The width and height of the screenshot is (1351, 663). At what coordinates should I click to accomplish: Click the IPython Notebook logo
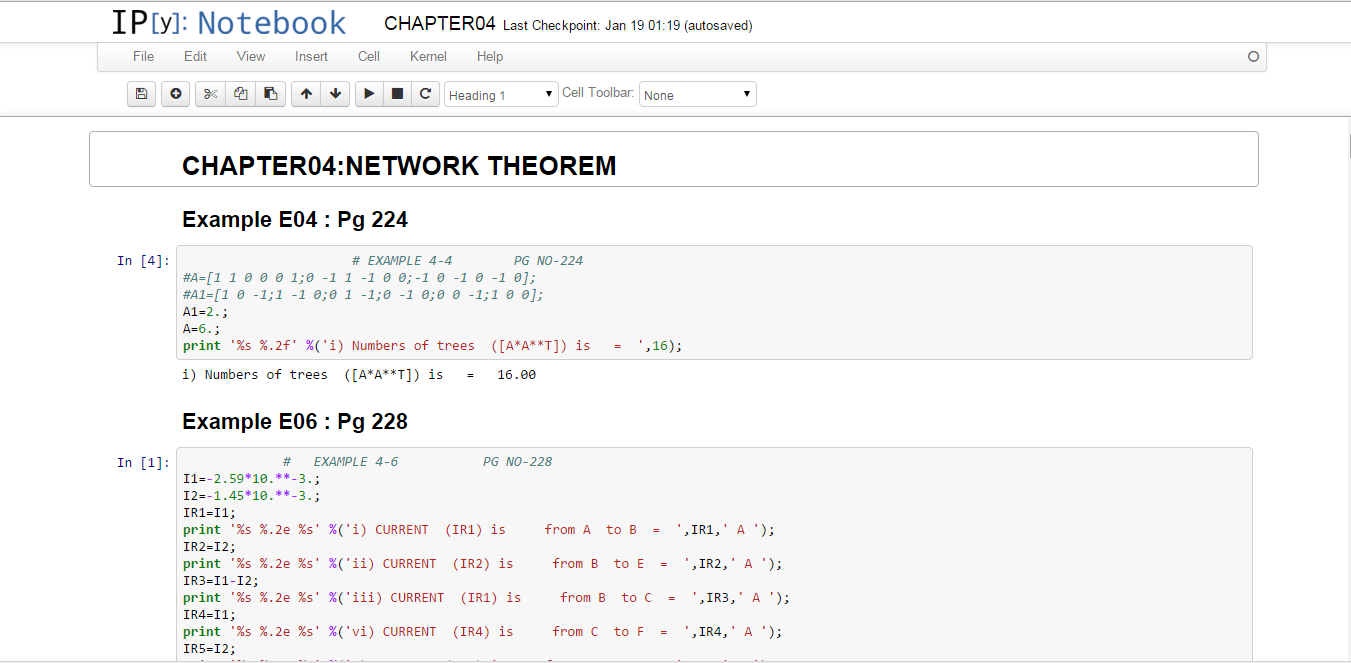pos(228,23)
